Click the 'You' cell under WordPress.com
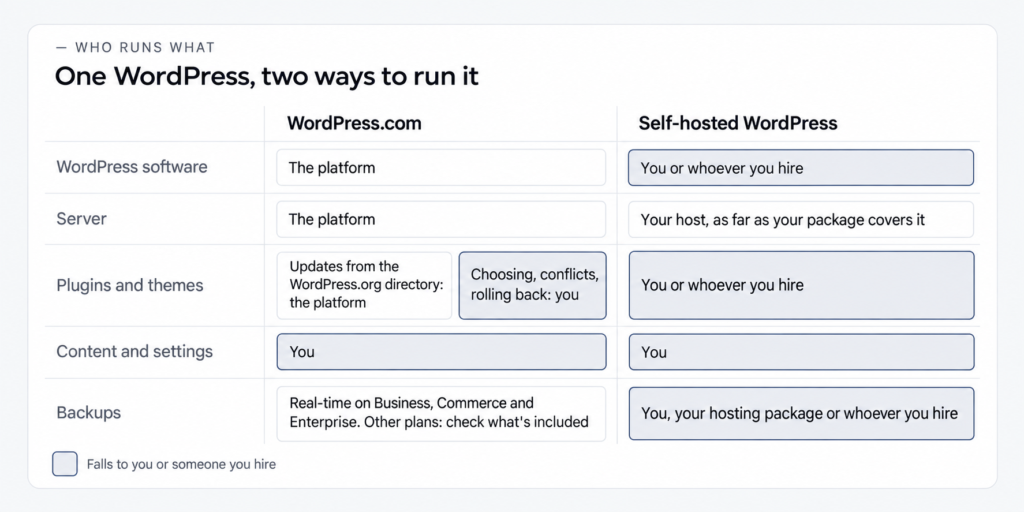The width and height of the screenshot is (1024, 512). (441, 352)
